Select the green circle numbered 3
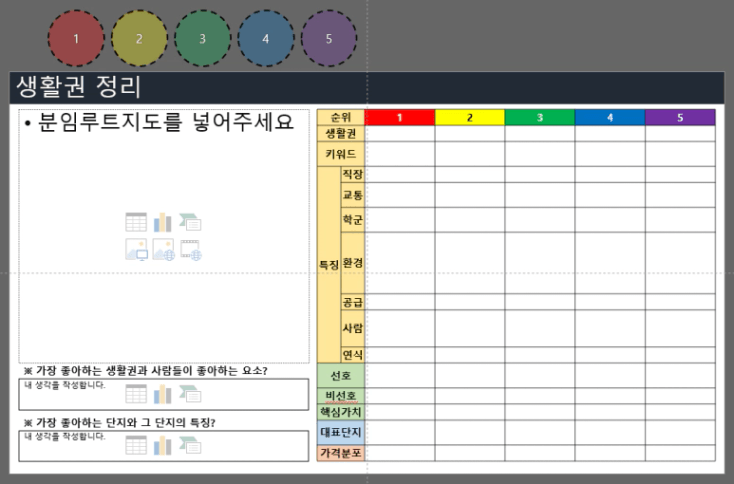The width and height of the screenshot is (734, 484). pyautogui.click(x=202, y=38)
